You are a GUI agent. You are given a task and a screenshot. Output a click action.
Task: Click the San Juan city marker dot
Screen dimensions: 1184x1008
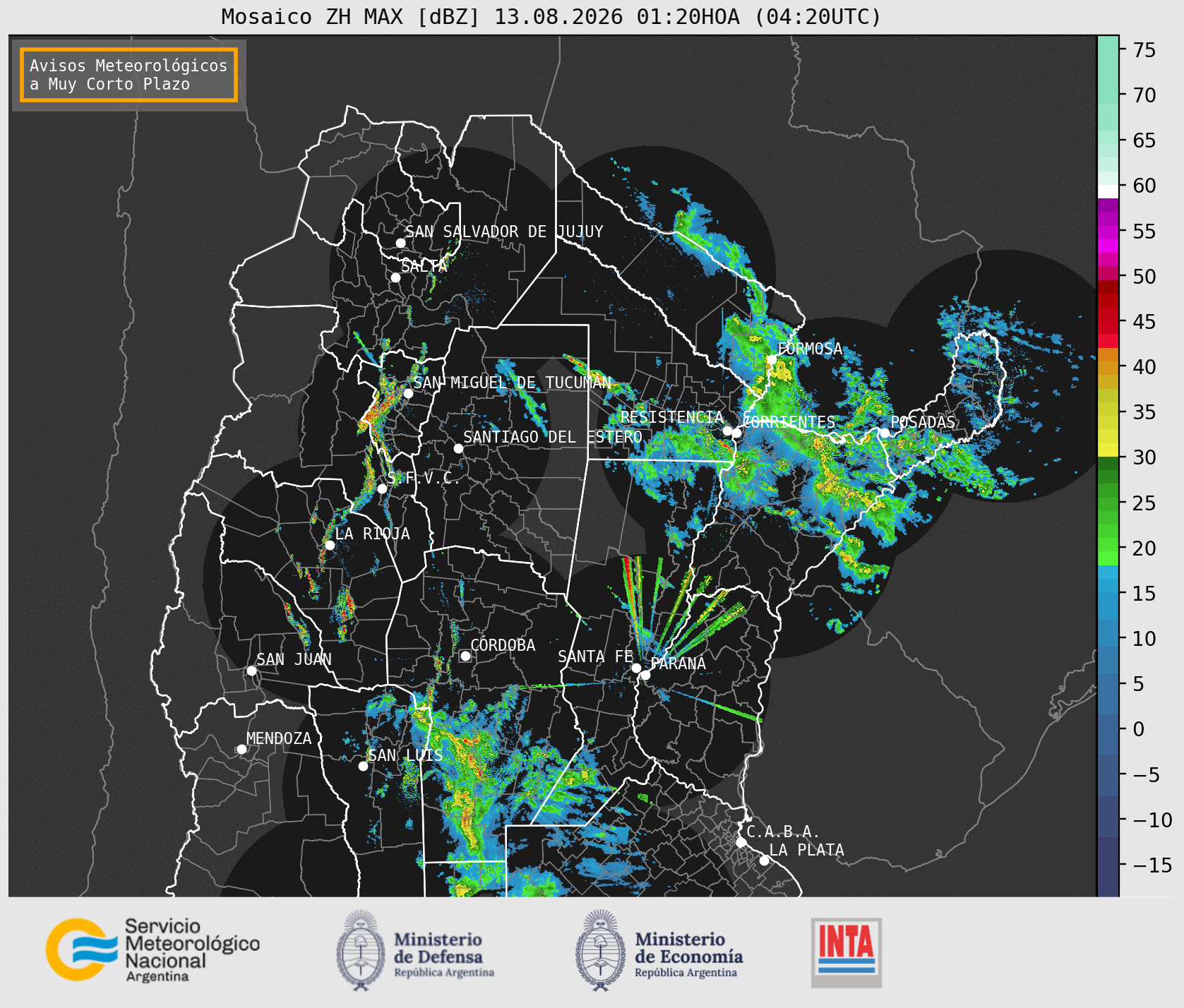tap(251, 671)
